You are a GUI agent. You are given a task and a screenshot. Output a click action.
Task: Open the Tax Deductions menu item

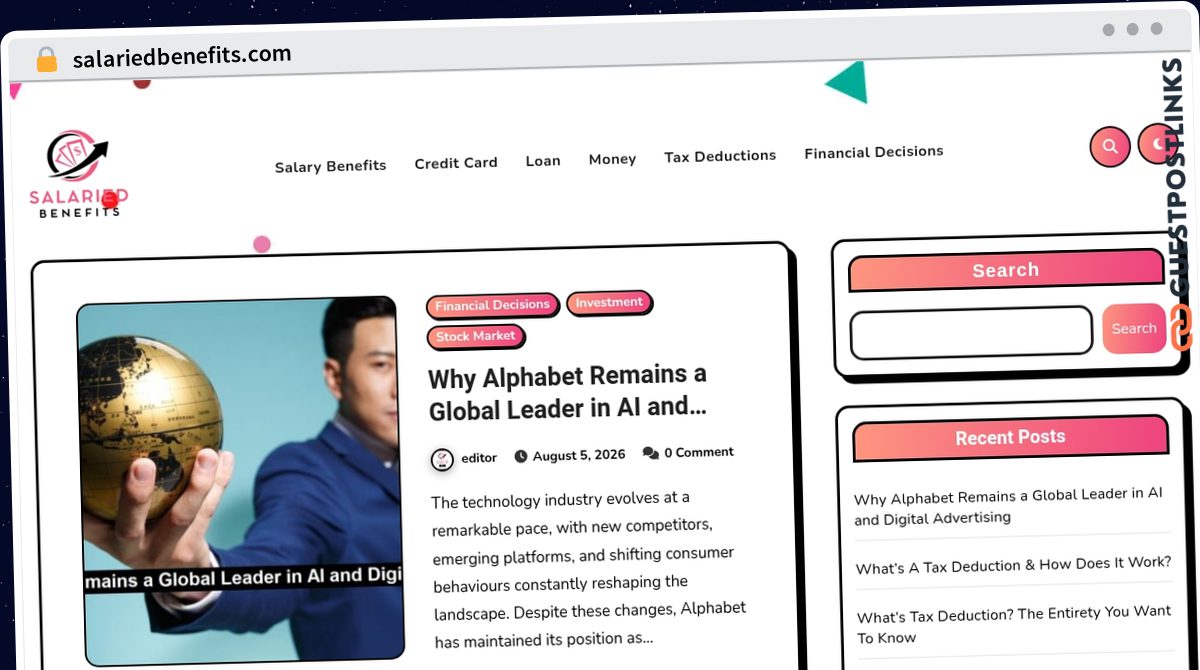click(720, 156)
